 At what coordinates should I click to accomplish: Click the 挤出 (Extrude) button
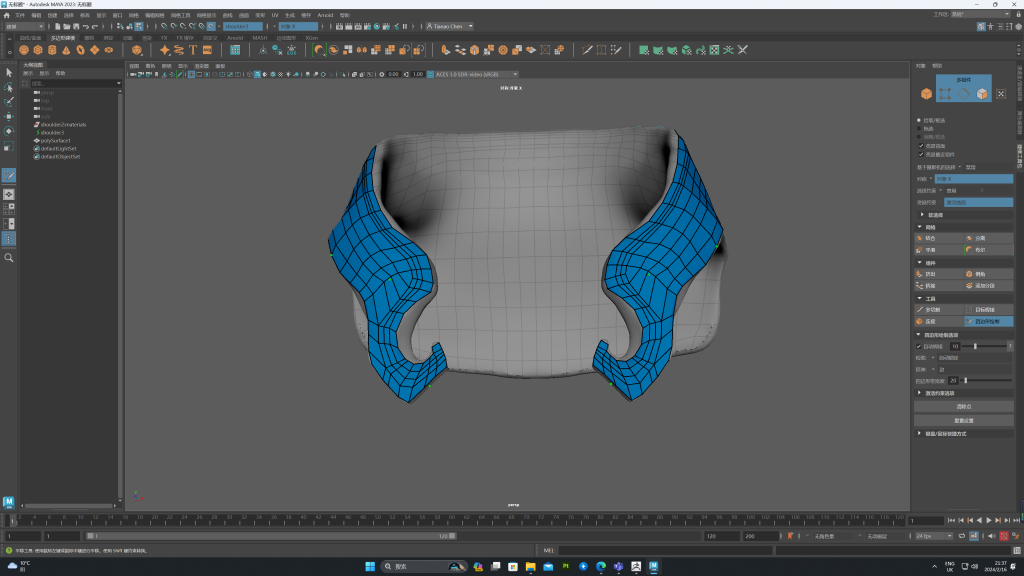click(x=939, y=274)
